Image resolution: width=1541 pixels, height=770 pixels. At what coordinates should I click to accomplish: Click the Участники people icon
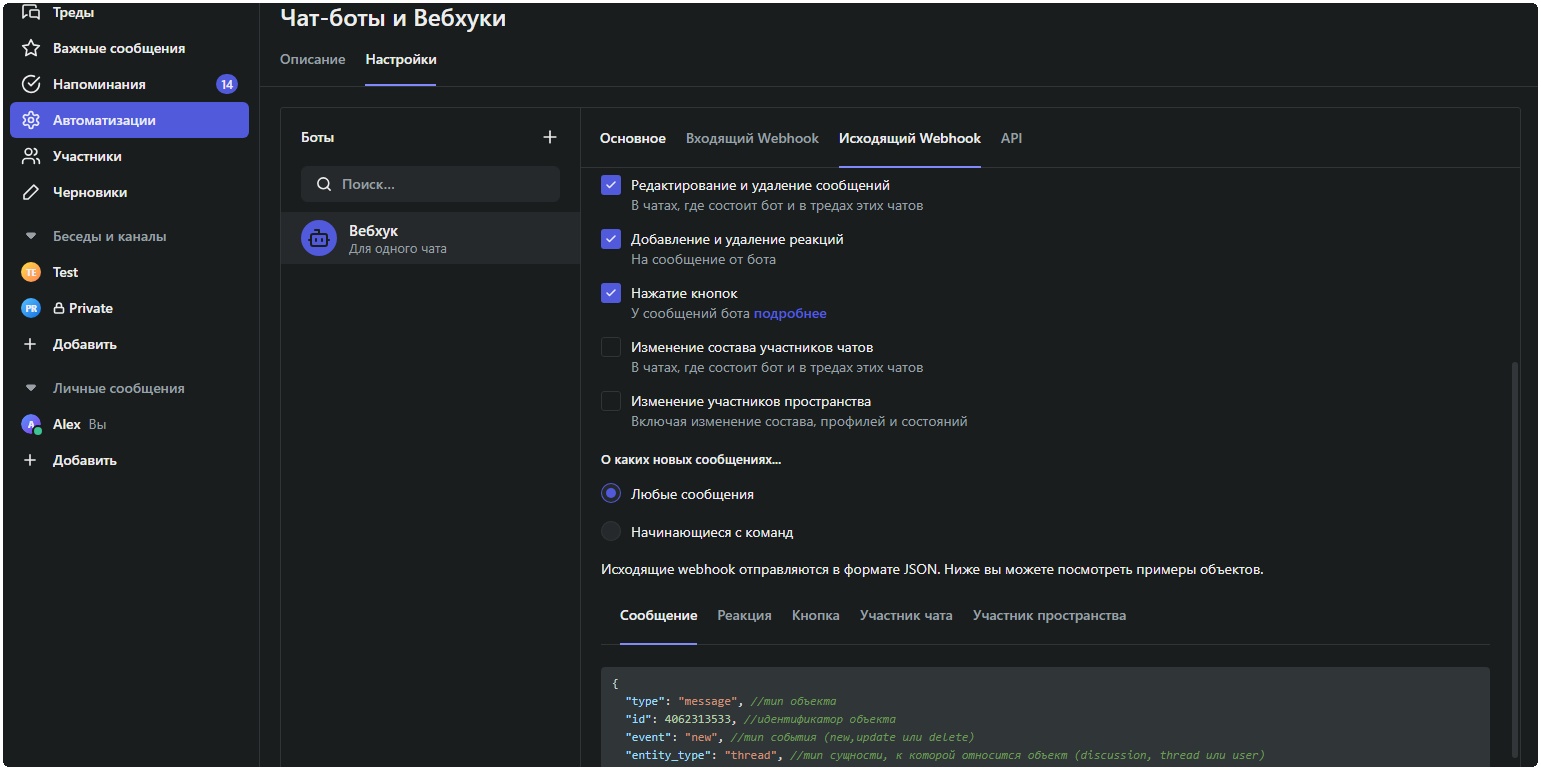[31, 156]
